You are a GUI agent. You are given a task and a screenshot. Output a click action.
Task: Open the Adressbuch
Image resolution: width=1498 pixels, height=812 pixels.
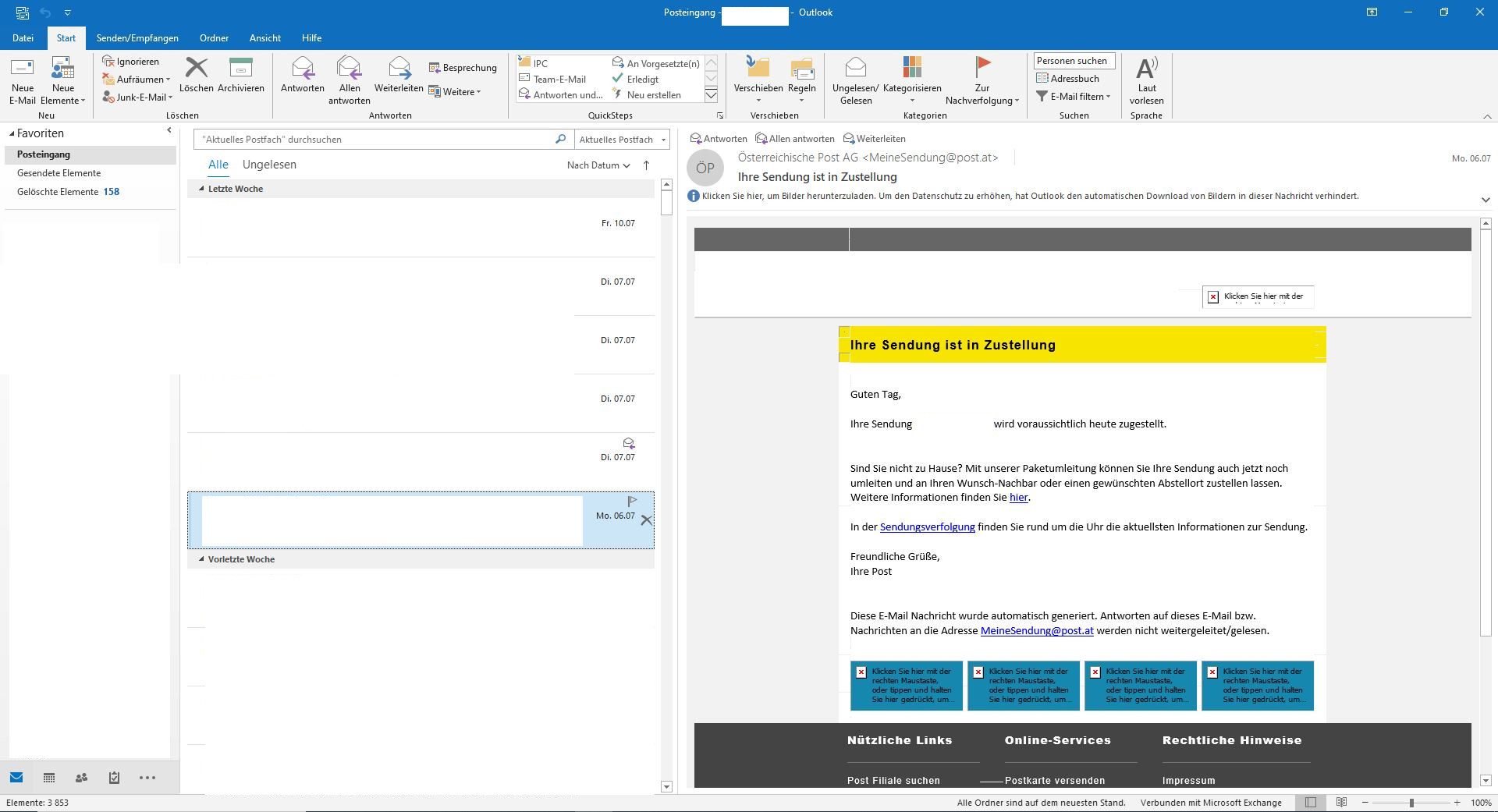pos(1067,79)
